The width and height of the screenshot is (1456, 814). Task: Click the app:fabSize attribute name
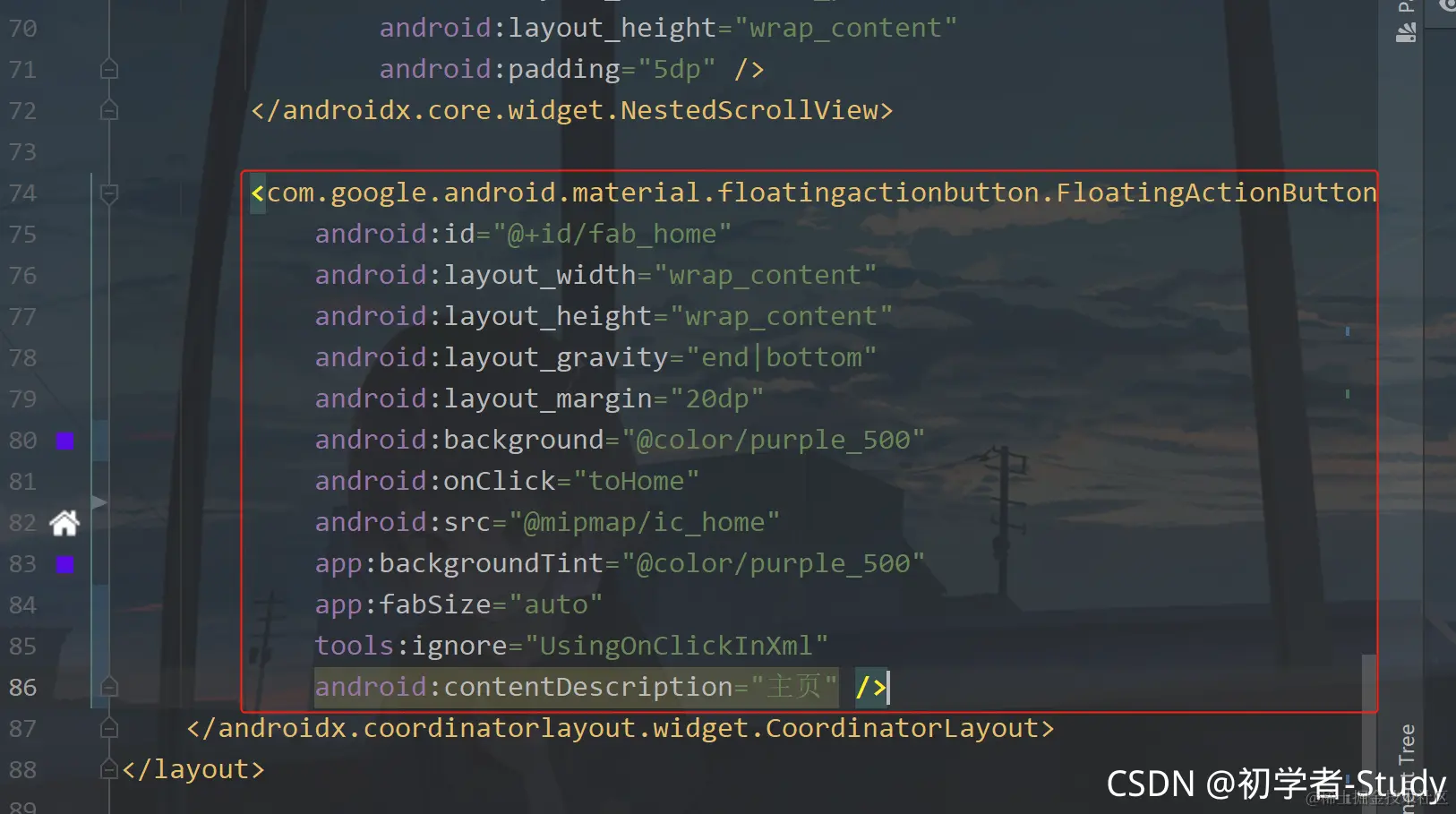coord(403,605)
